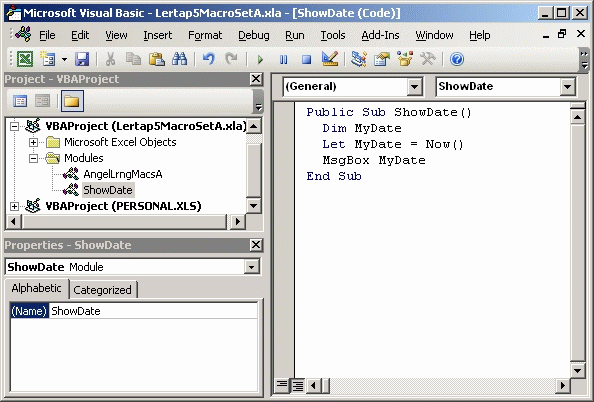Click the Break pause icon
Image resolution: width=594 pixels, height=402 pixels.
click(283, 59)
